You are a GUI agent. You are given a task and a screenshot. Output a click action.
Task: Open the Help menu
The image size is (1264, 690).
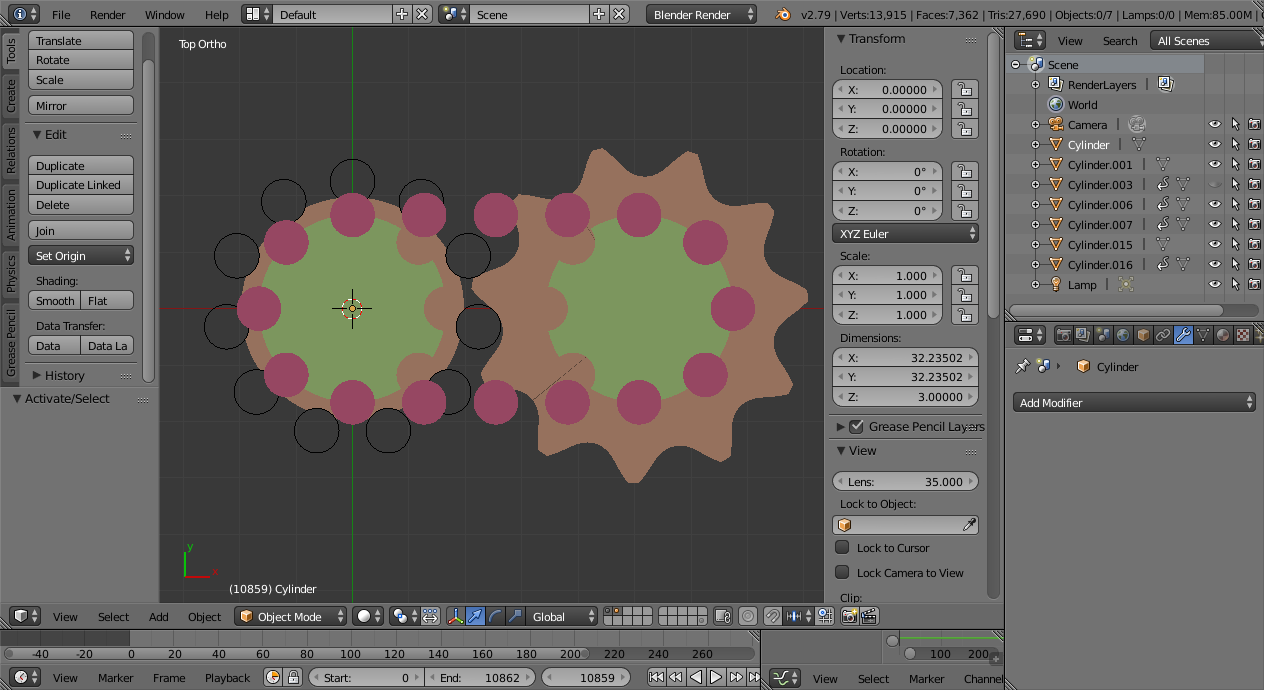(x=217, y=14)
